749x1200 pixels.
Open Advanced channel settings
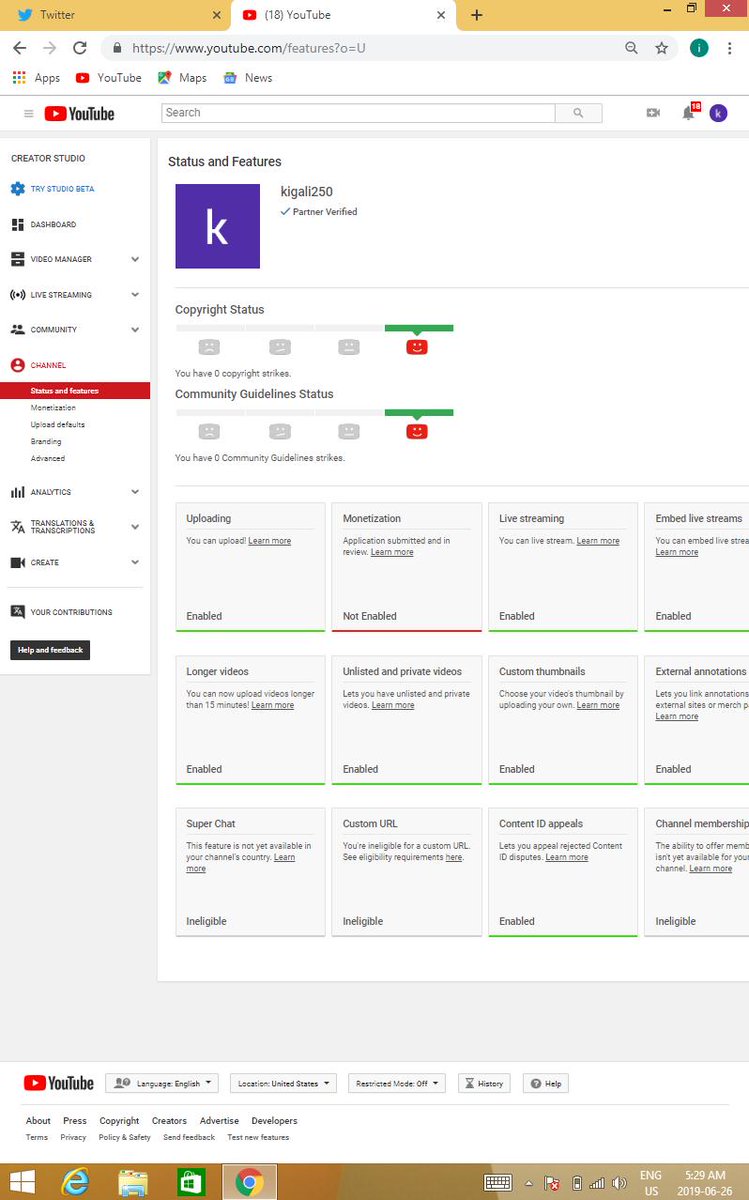pos(48,458)
